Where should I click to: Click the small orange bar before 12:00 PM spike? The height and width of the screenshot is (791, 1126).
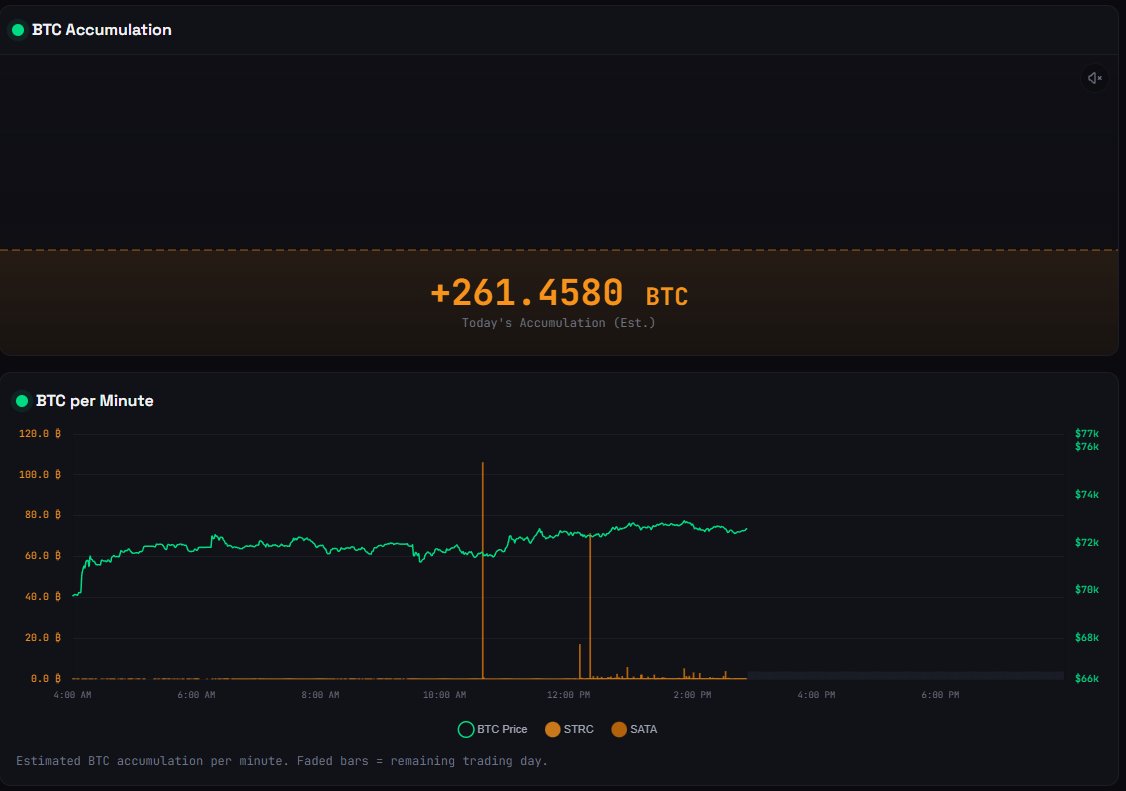coord(580,662)
